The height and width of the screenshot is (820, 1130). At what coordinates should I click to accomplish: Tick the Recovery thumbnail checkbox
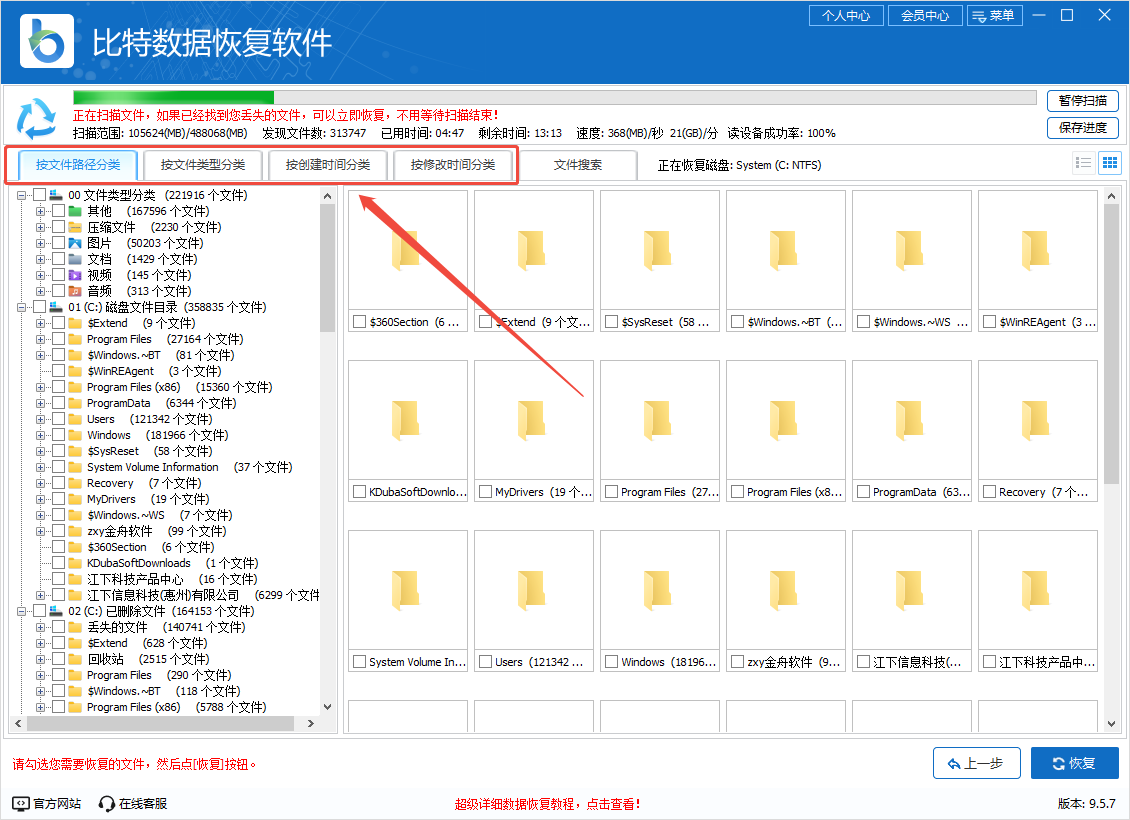tap(989, 492)
